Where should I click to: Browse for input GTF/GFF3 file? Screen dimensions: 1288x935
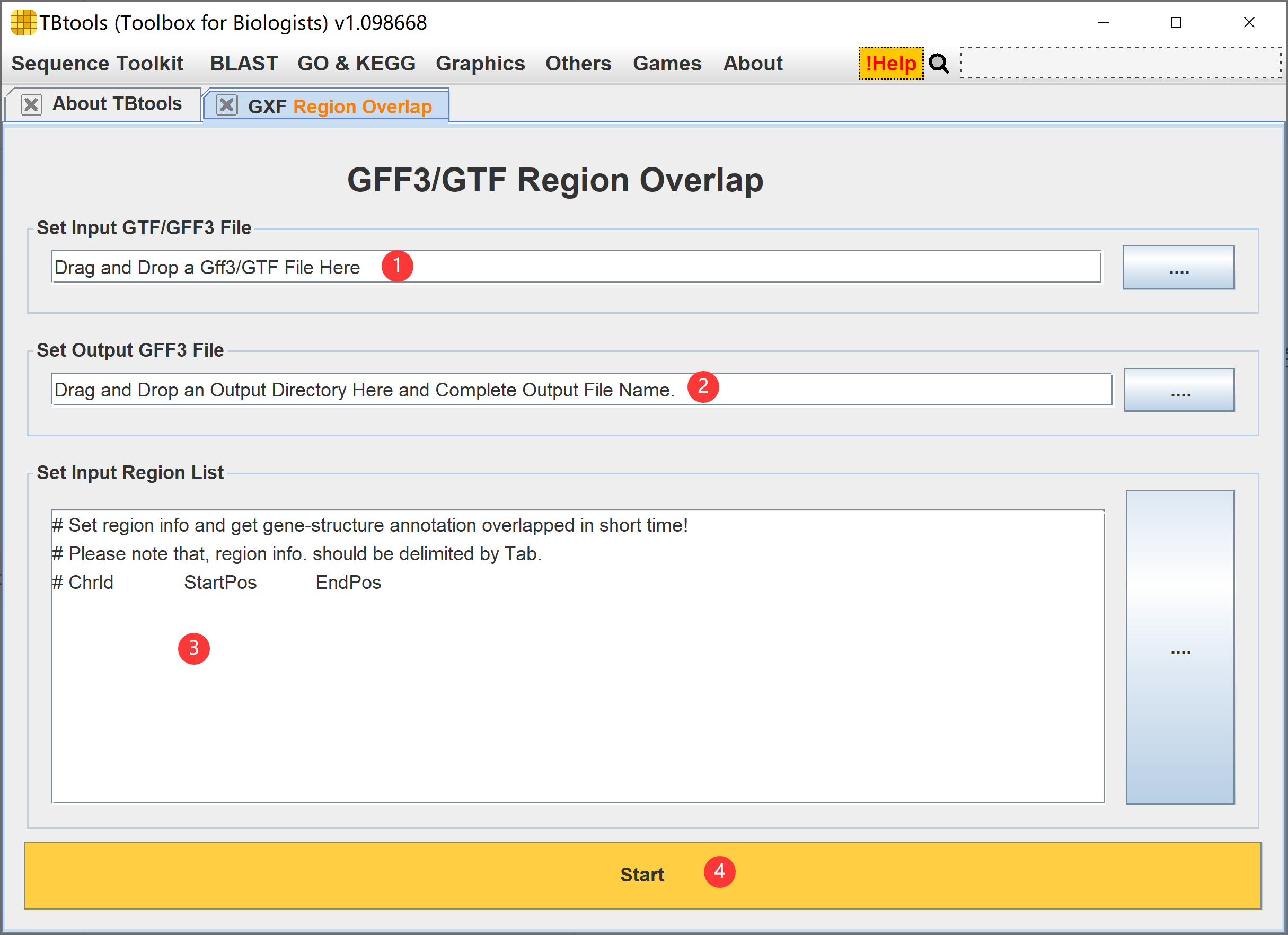pyautogui.click(x=1178, y=267)
